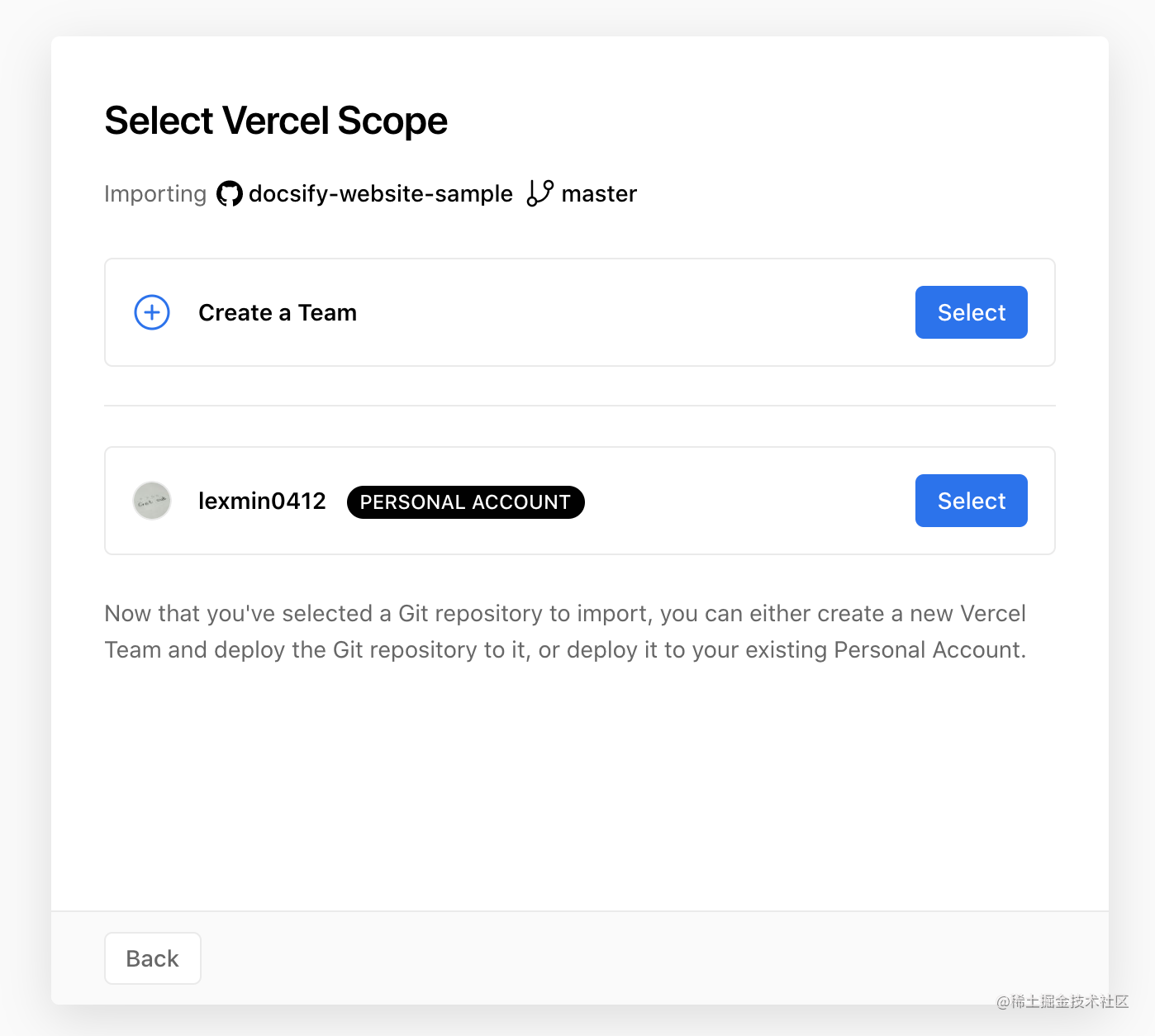Click the docsify-website-sample repository name
The height and width of the screenshot is (1036, 1155).
[x=380, y=193]
